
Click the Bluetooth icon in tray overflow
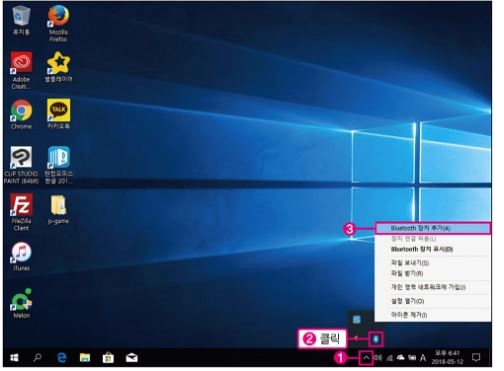(376, 339)
